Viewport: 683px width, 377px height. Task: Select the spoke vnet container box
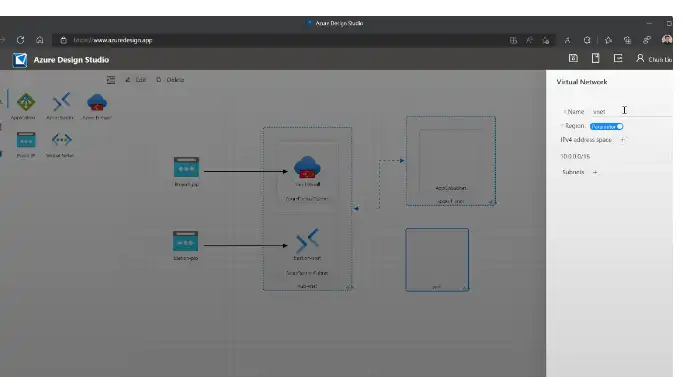click(450, 161)
